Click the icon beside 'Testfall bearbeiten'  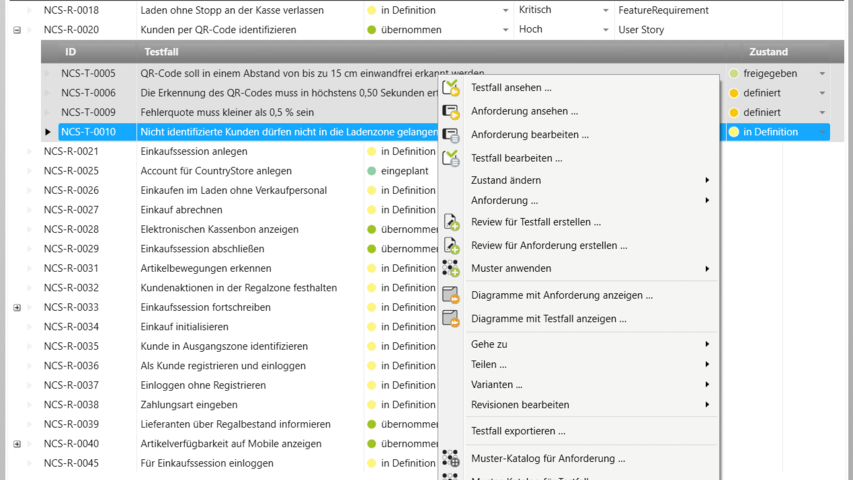click(x=451, y=158)
